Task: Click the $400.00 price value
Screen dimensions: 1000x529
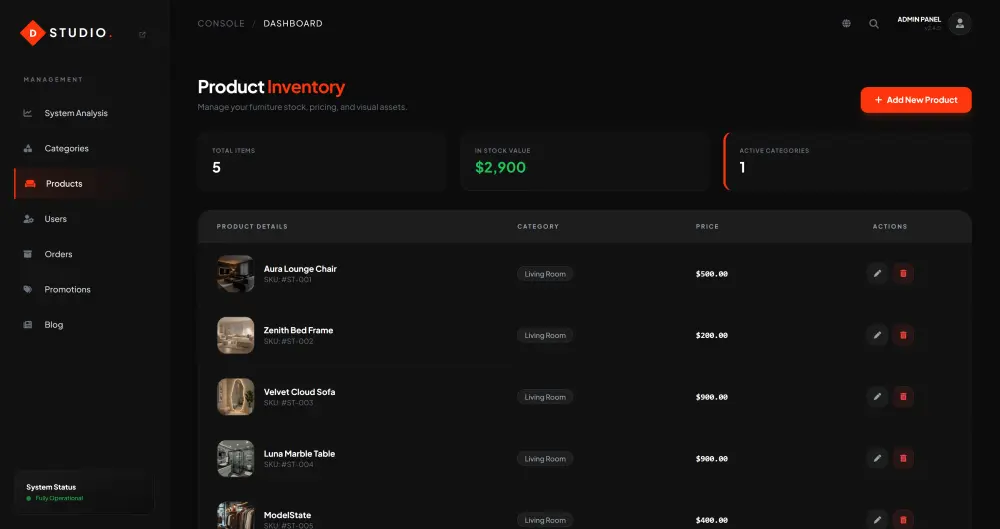Action: (x=712, y=520)
